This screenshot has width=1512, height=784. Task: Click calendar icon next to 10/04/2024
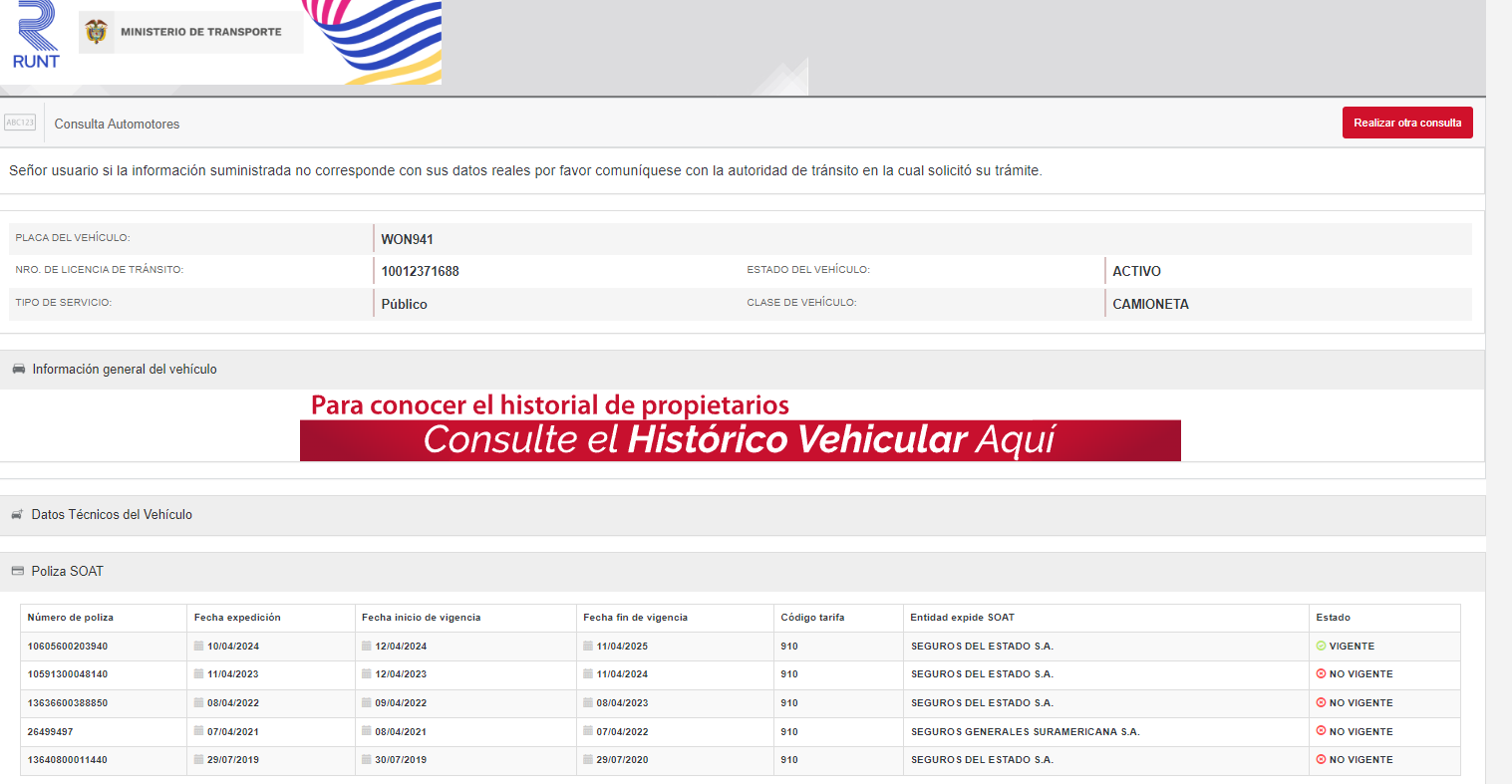point(199,647)
